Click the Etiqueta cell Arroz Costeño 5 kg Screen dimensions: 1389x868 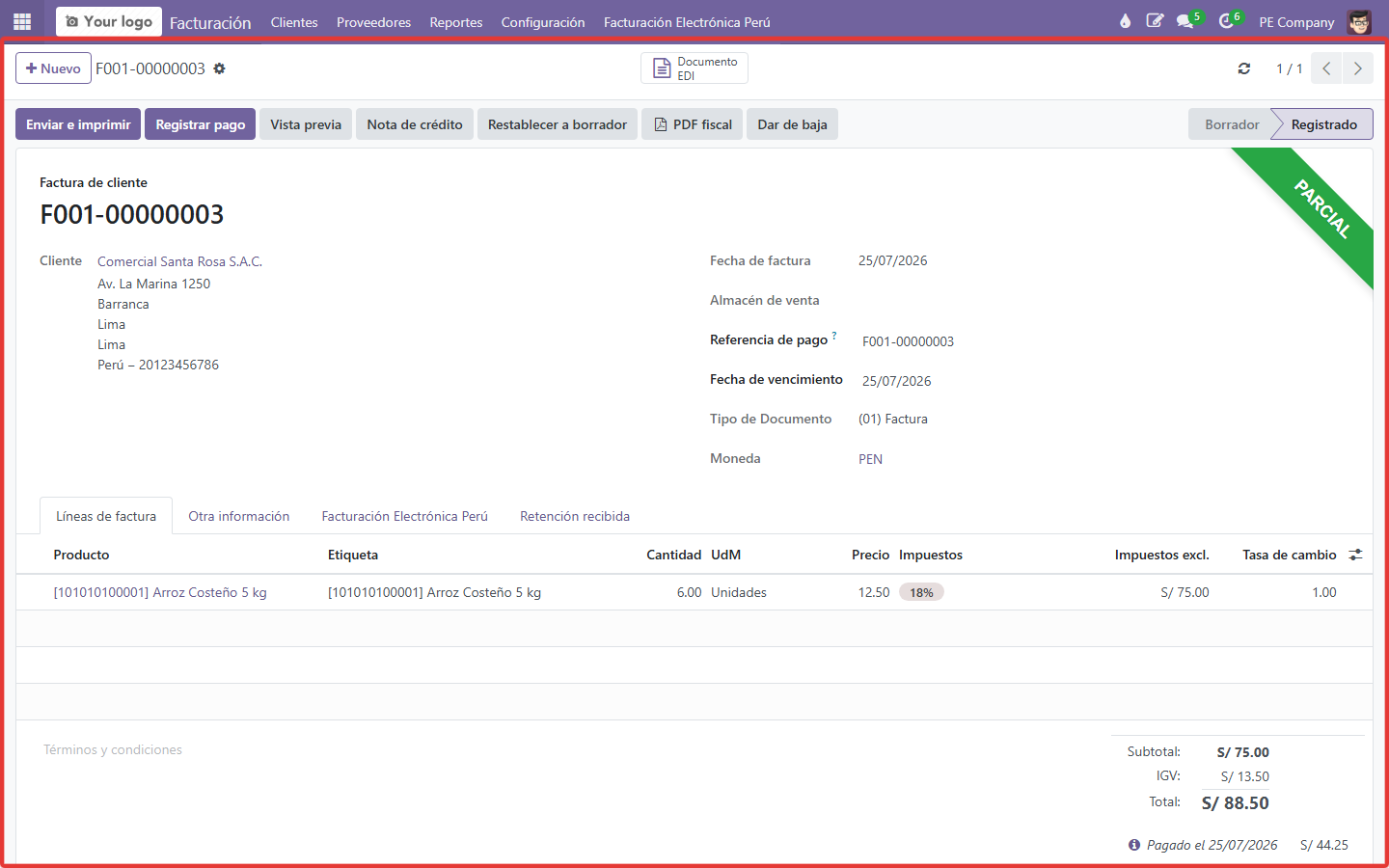tap(434, 592)
